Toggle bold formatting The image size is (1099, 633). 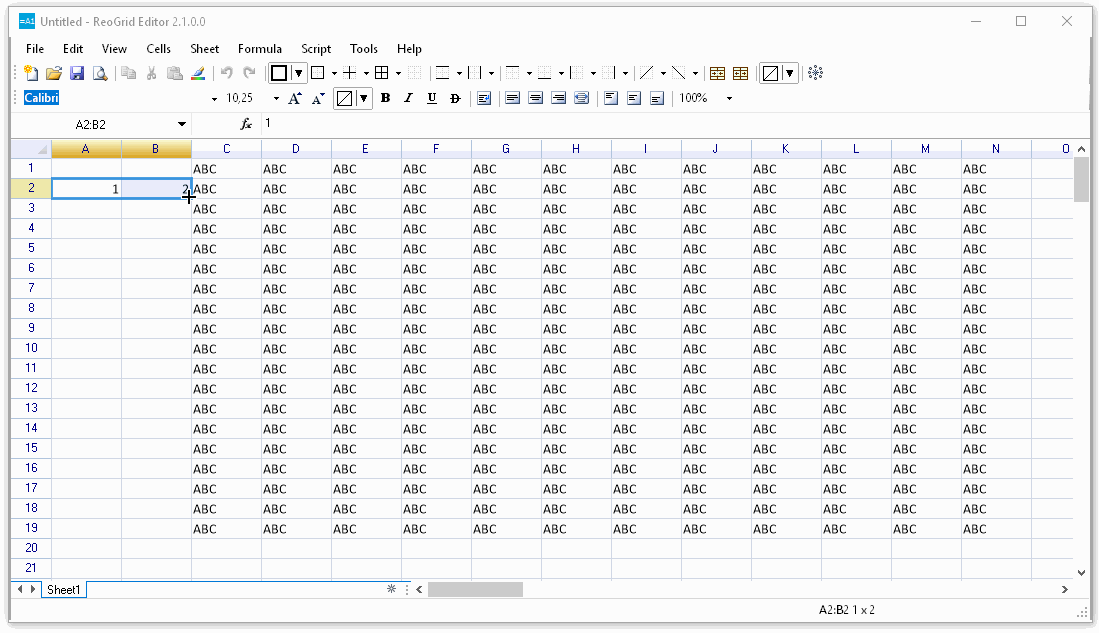tap(385, 98)
